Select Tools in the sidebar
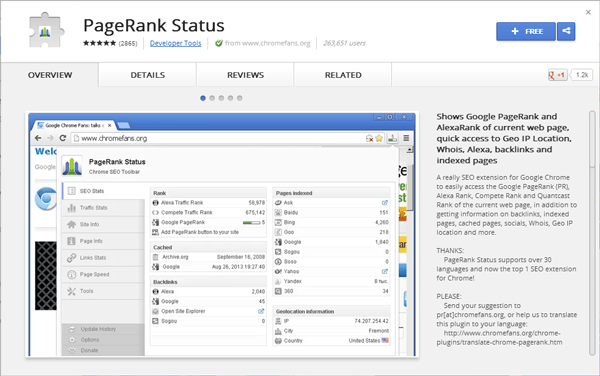The image size is (600, 376). 103,291
